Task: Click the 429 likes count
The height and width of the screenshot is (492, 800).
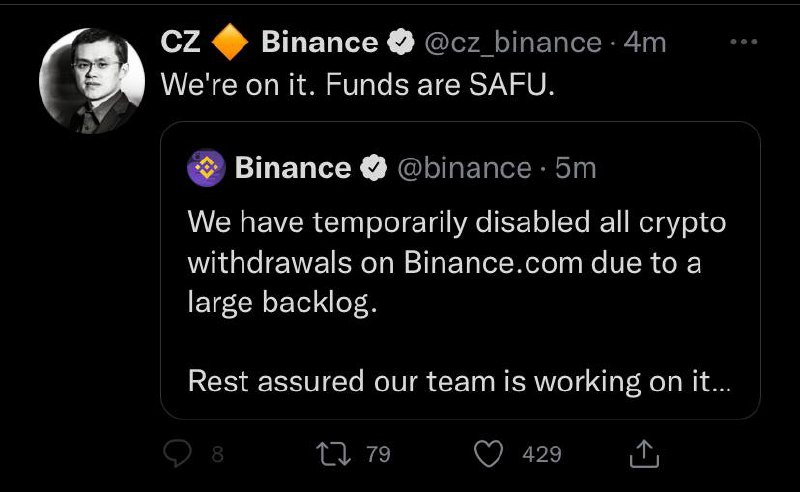Action: (542, 455)
